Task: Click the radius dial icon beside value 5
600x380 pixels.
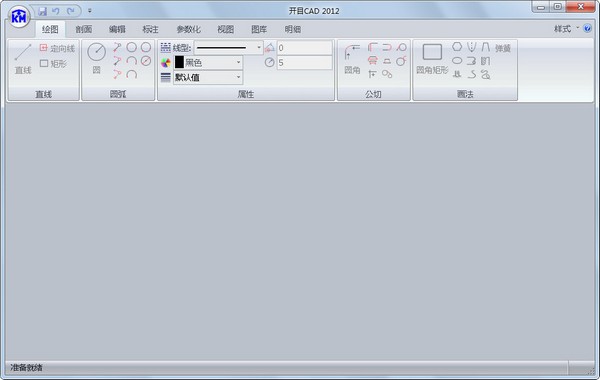Action: click(x=270, y=62)
